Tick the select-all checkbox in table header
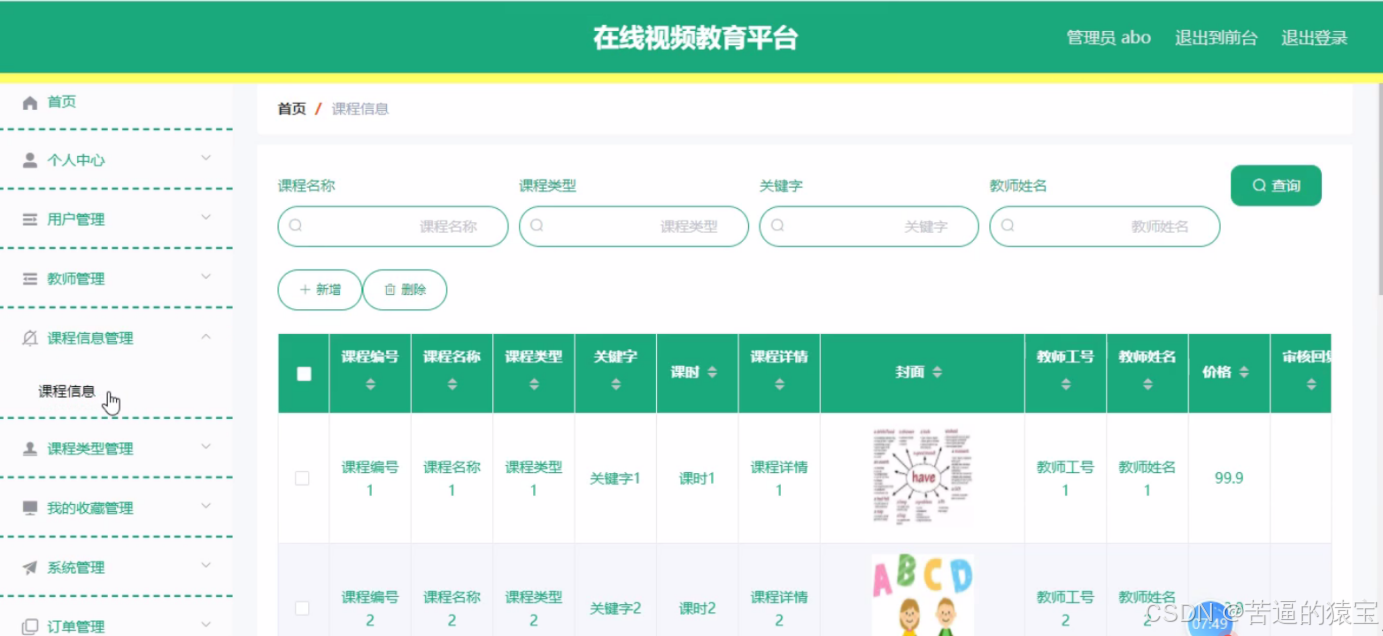Screen dimensions: 1383x636 304,374
